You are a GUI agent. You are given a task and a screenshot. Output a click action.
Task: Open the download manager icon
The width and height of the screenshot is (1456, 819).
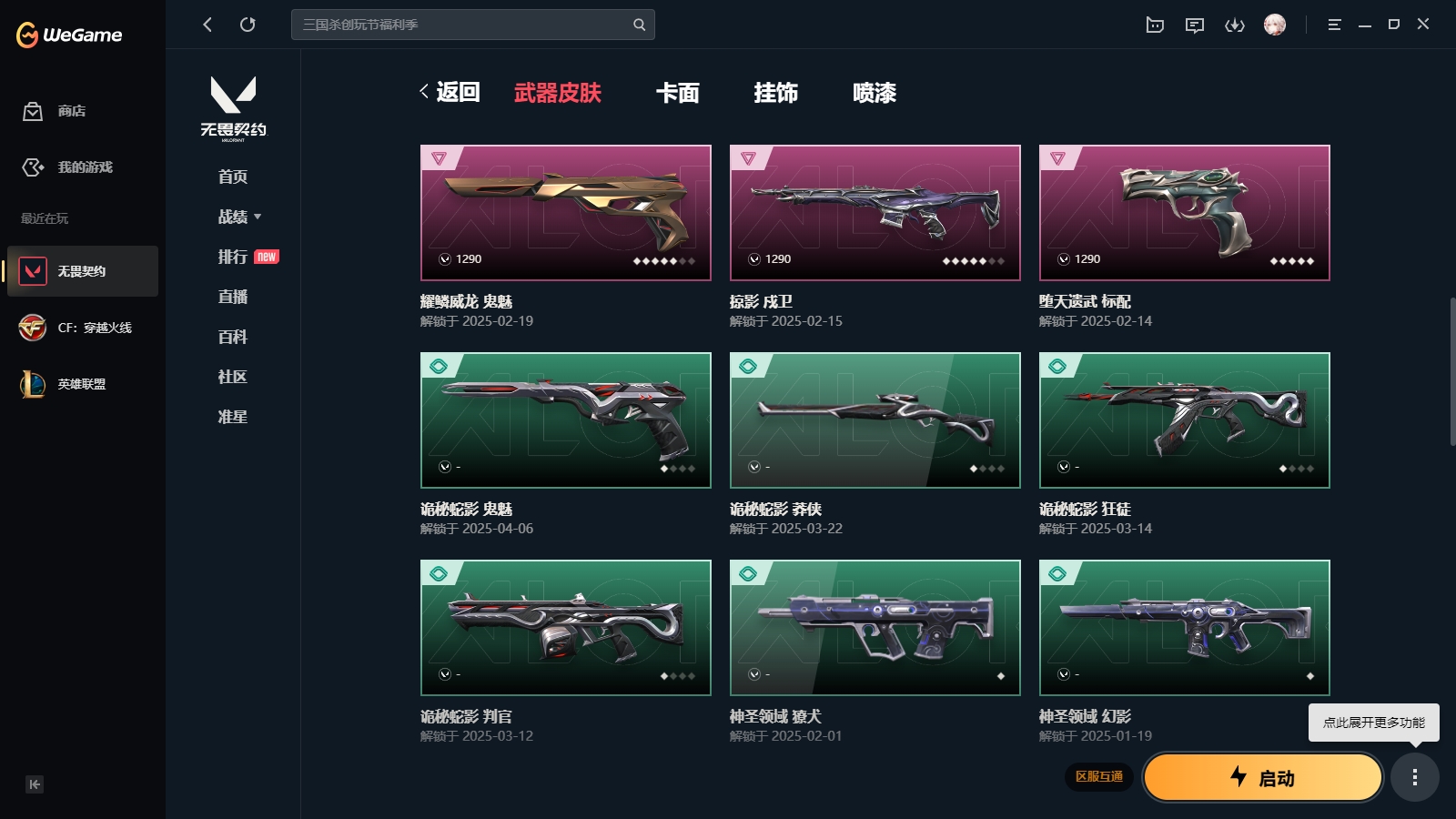[1235, 25]
